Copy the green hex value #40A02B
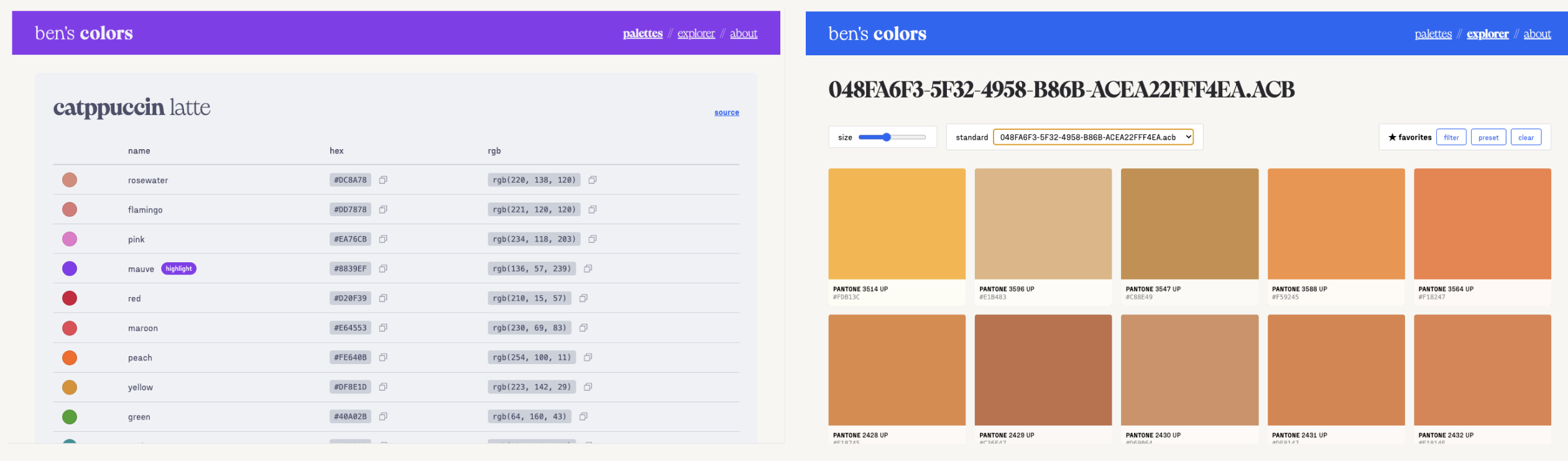The height and width of the screenshot is (461, 1568). (383, 416)
